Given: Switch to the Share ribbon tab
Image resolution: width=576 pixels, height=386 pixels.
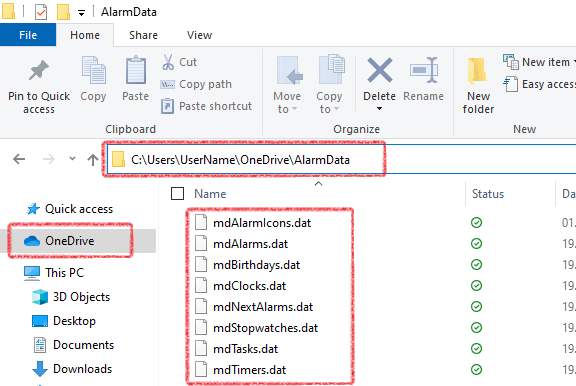Looking at the screenshot, I should [143, 35].
